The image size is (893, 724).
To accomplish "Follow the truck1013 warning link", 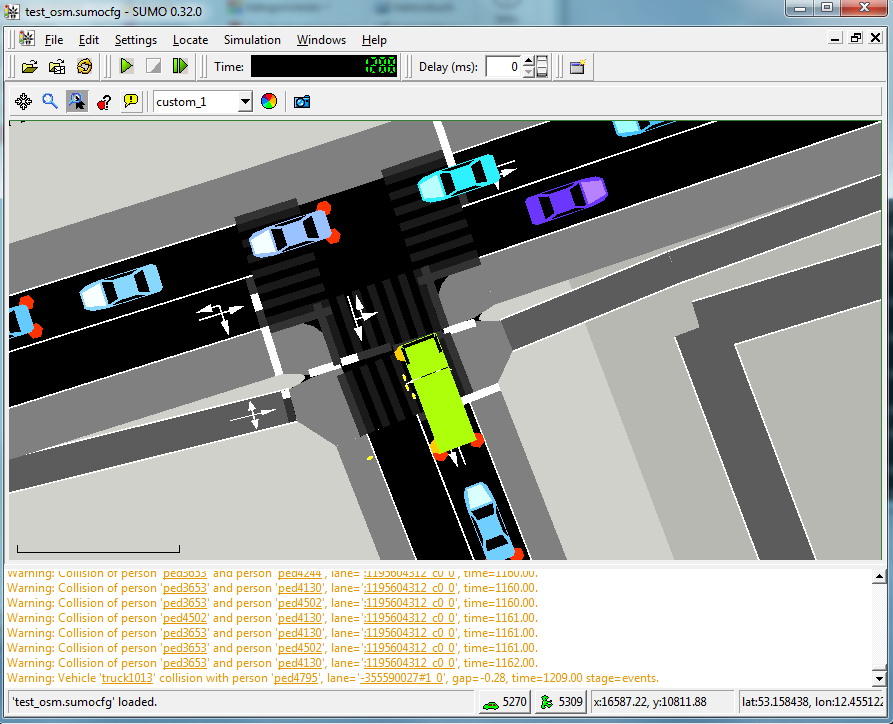I will click(x=126, y=678).
